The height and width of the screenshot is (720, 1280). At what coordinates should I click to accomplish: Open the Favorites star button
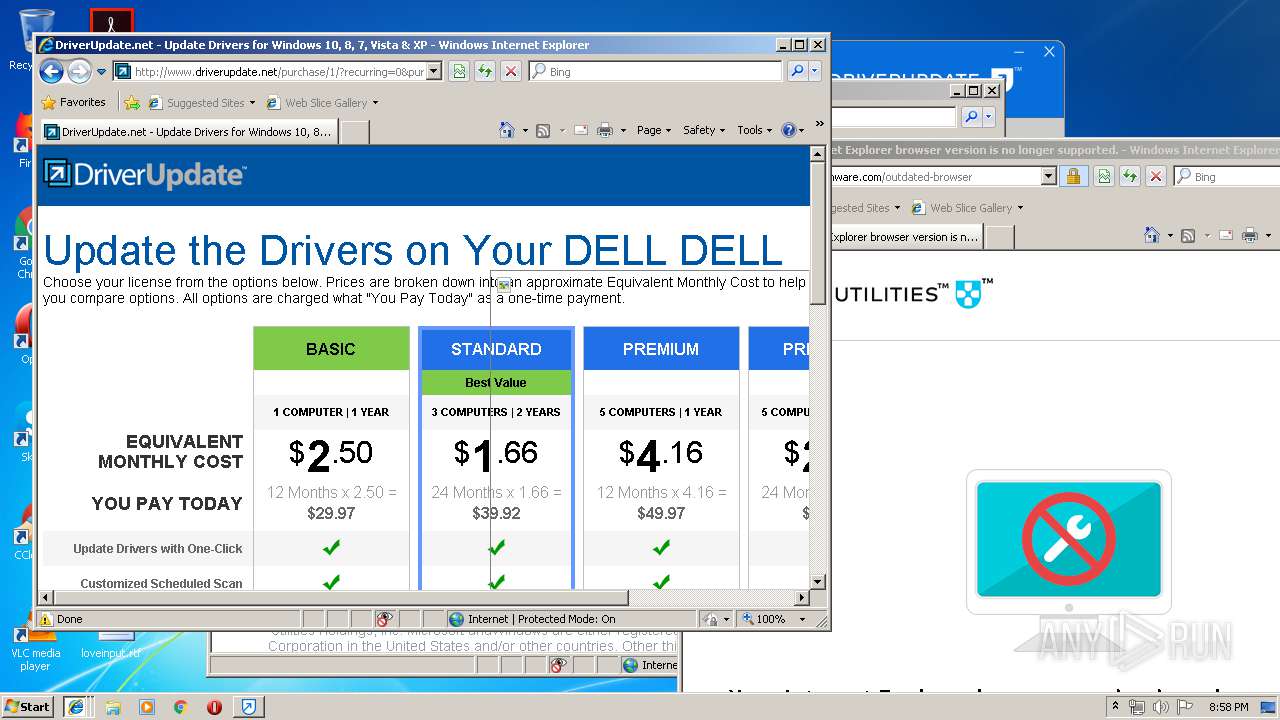(x=74, y=102)
